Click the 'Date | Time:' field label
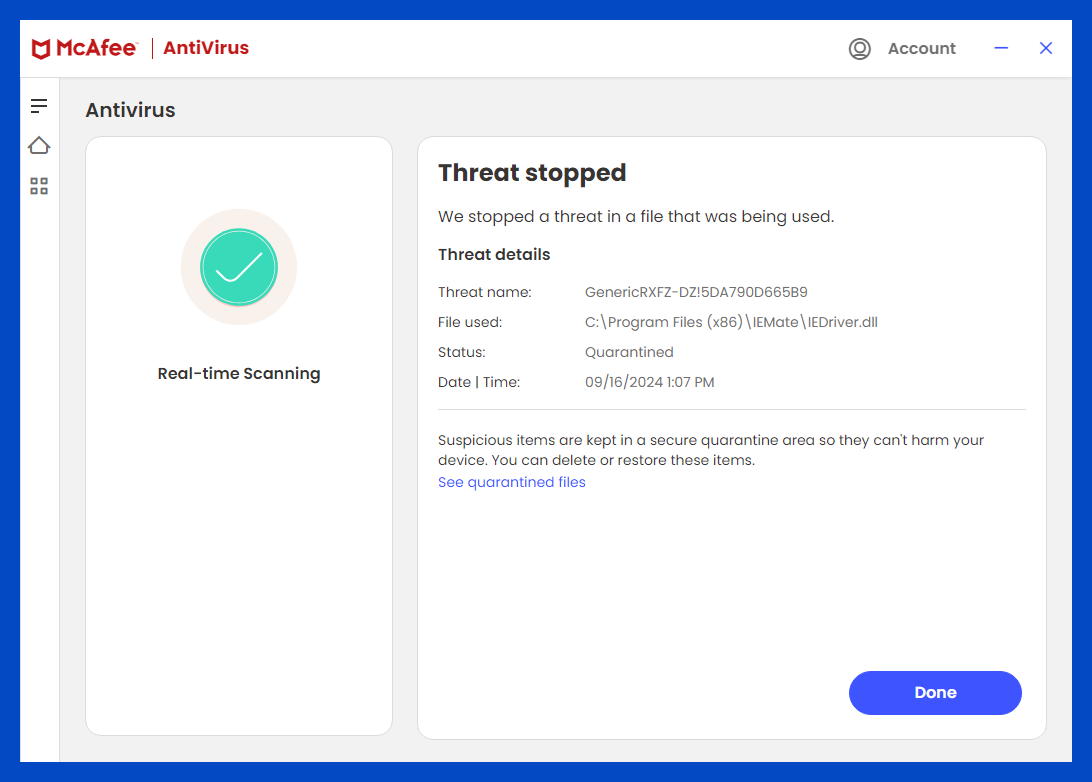 [x=479, y=382]
